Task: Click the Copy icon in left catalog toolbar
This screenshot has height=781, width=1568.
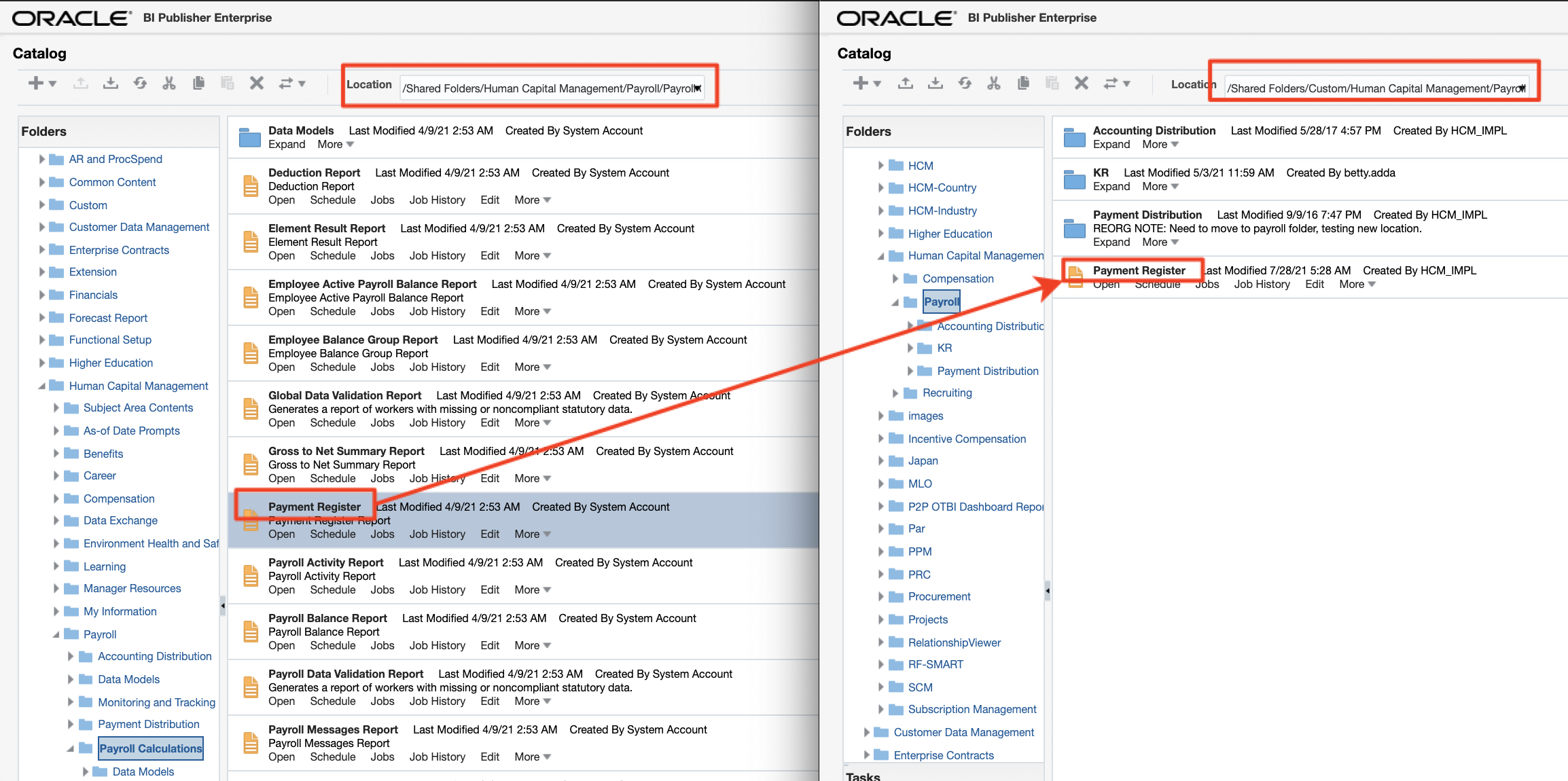Action: click(198, 84)
